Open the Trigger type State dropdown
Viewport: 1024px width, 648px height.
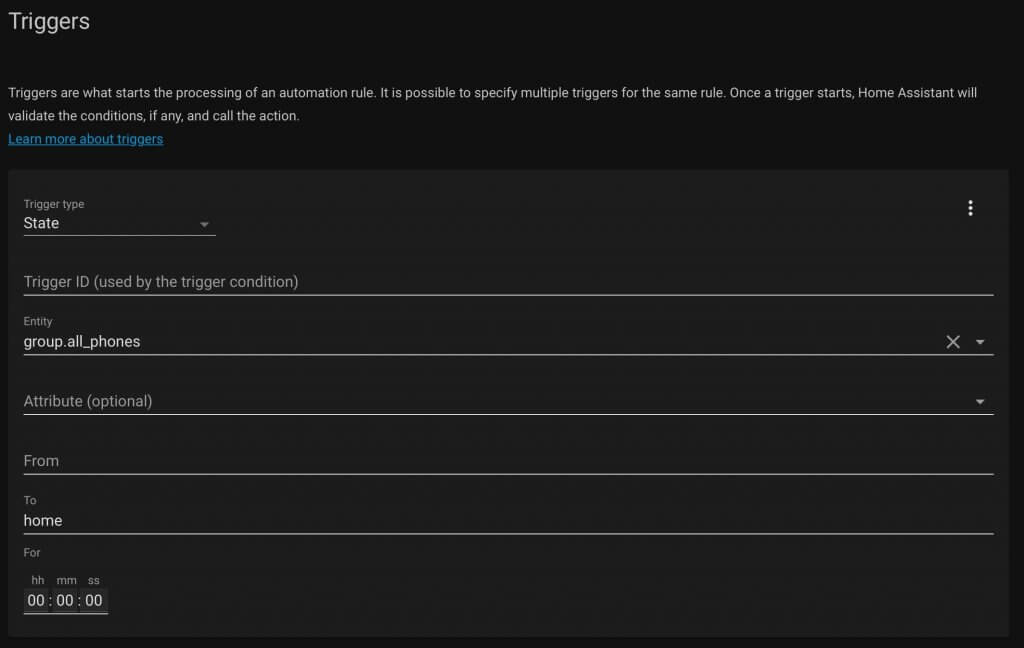(x=120, y=216)
